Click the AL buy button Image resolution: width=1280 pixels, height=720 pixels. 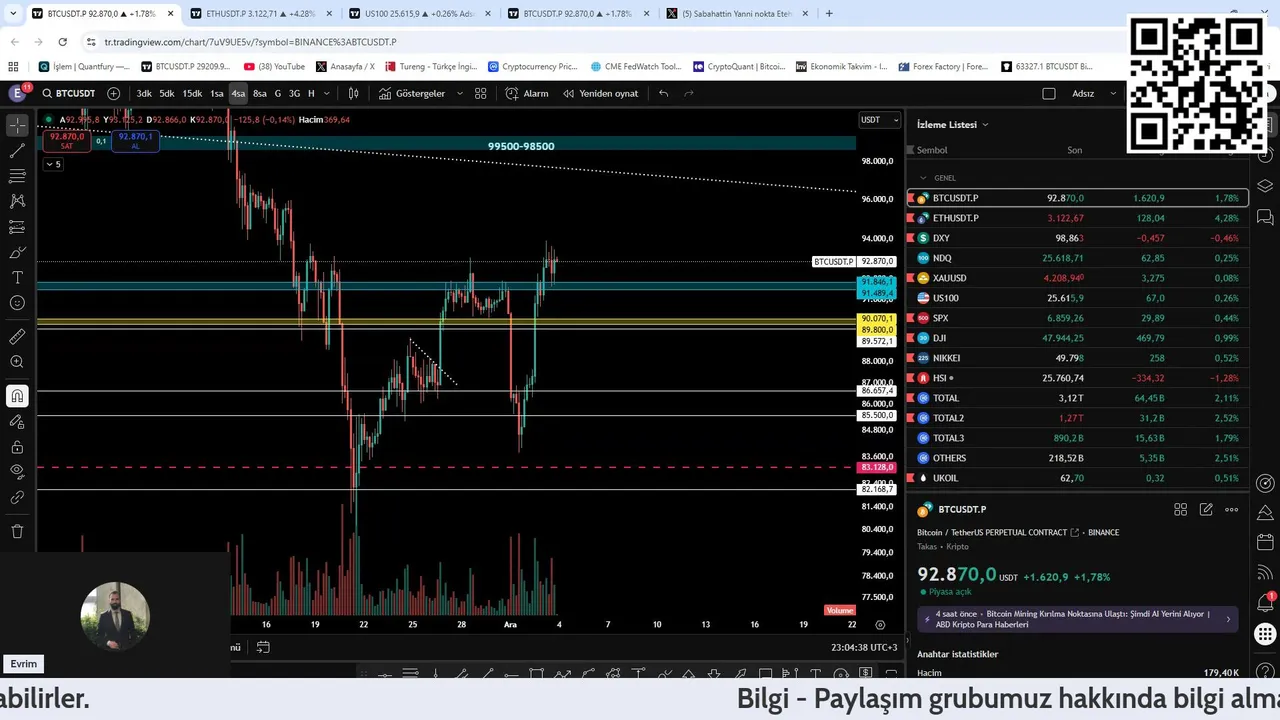(x=135, y=141)
